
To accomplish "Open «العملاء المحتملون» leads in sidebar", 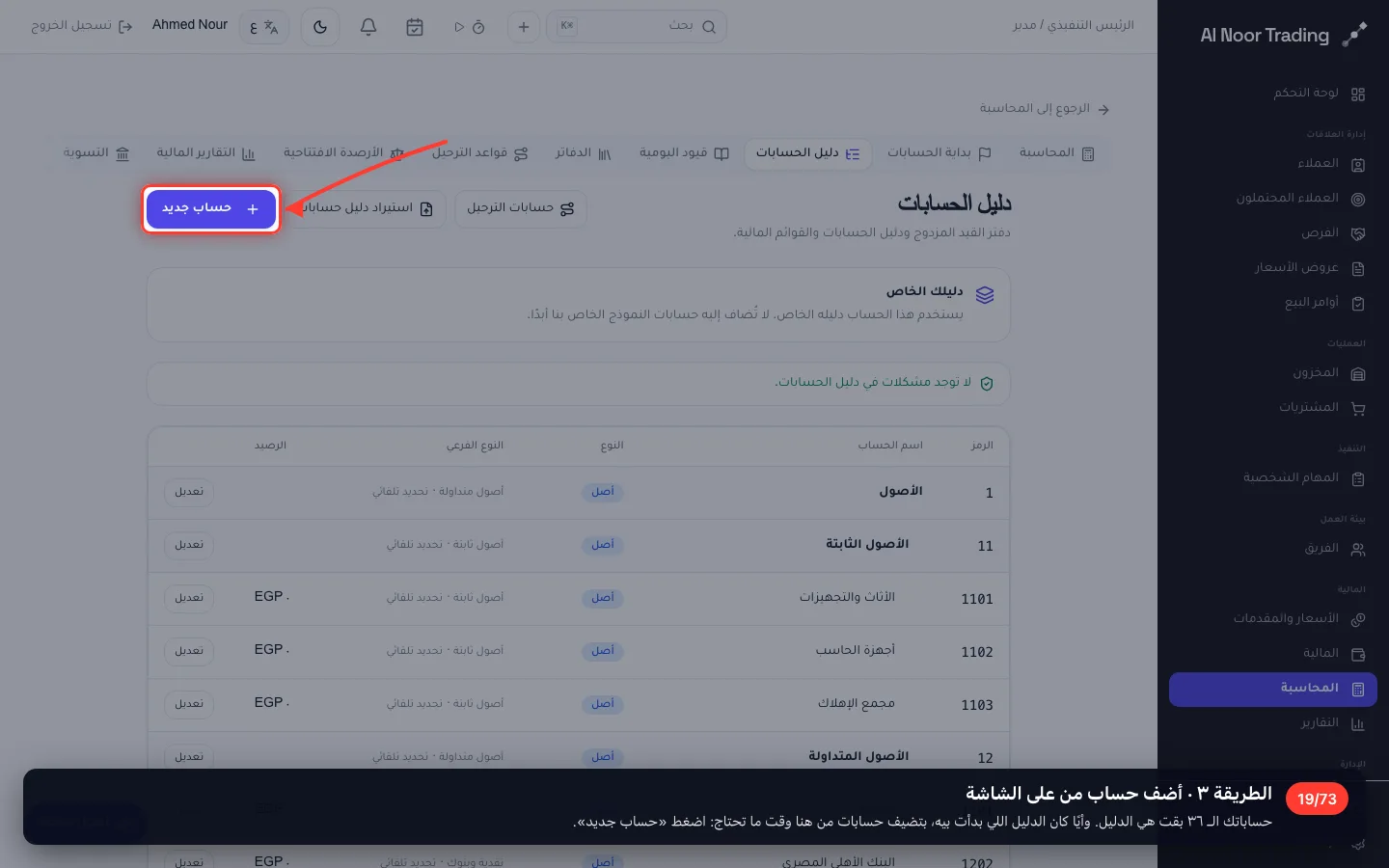I will [x=1273, y=199].
